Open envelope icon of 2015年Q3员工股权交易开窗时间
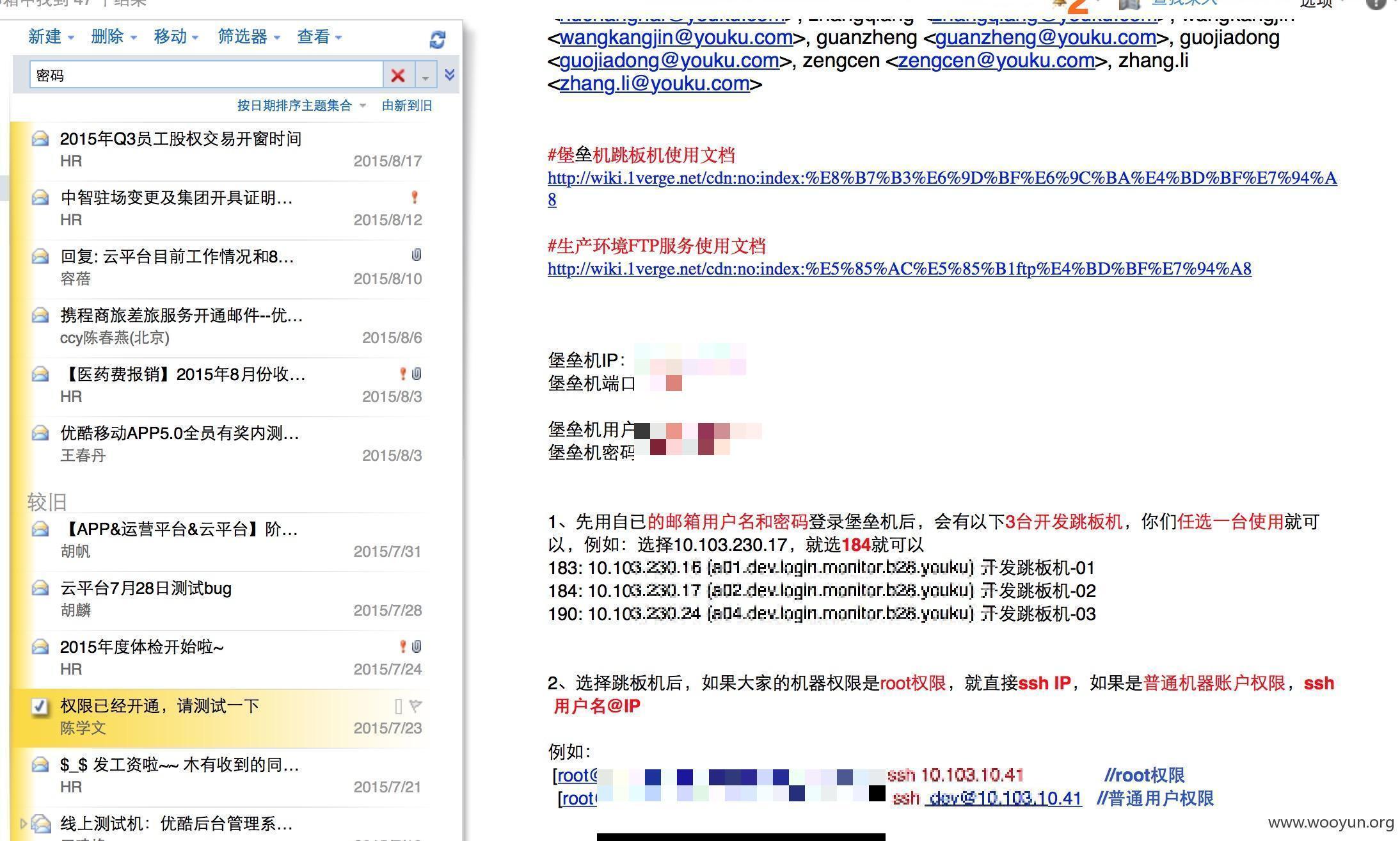 [x=40, y=138]
